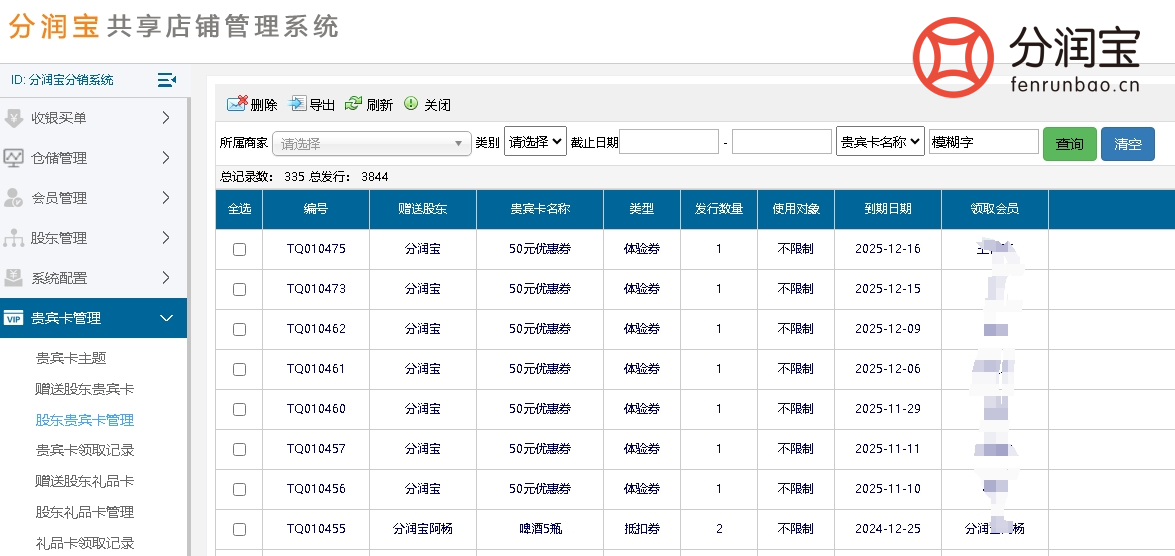Click the 贵宾卡名称 column header
The height and width of the screenshot is (556, 1175).
(540, 209)
